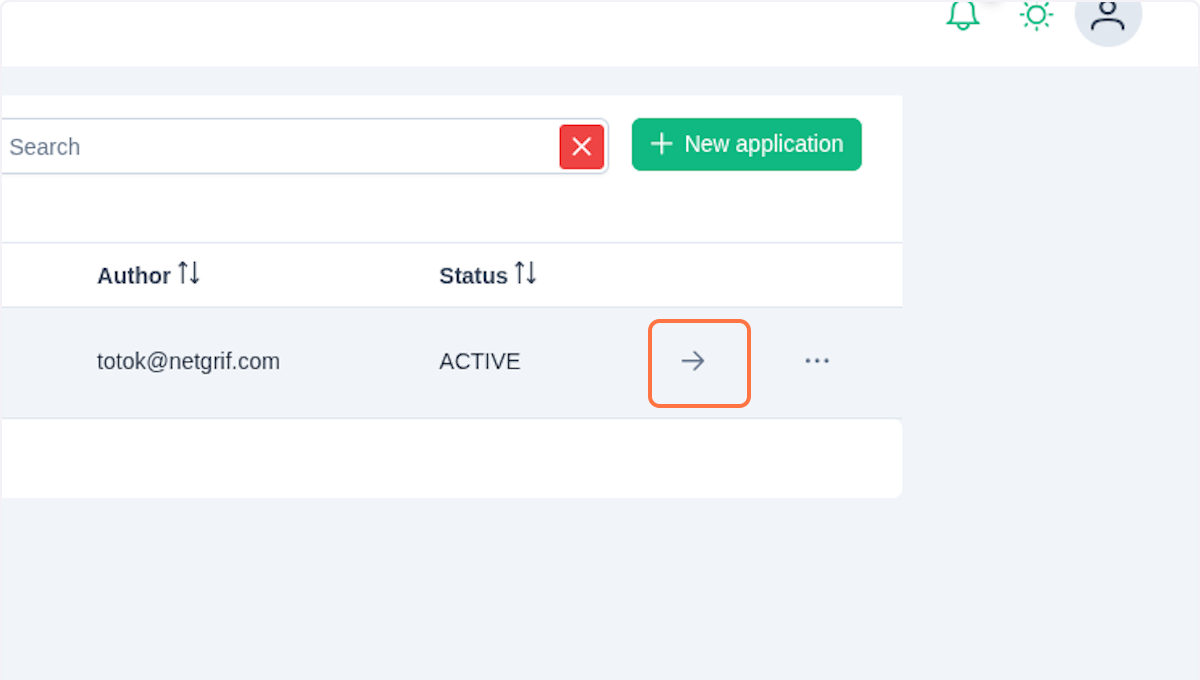
Task: Select the Author column header
Action: [133, 275]
